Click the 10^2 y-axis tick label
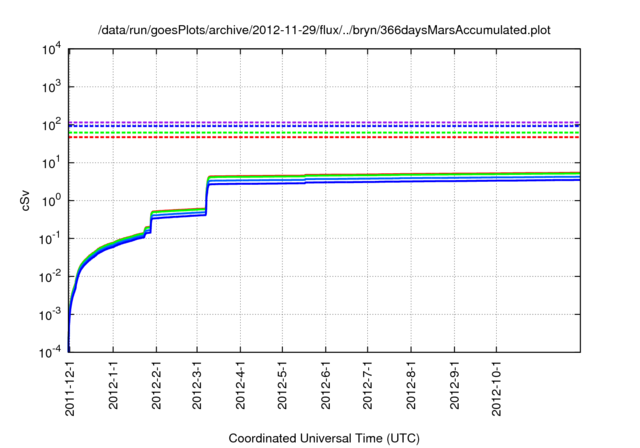This screenshot has height=448, width=640. tap(51, 125)
